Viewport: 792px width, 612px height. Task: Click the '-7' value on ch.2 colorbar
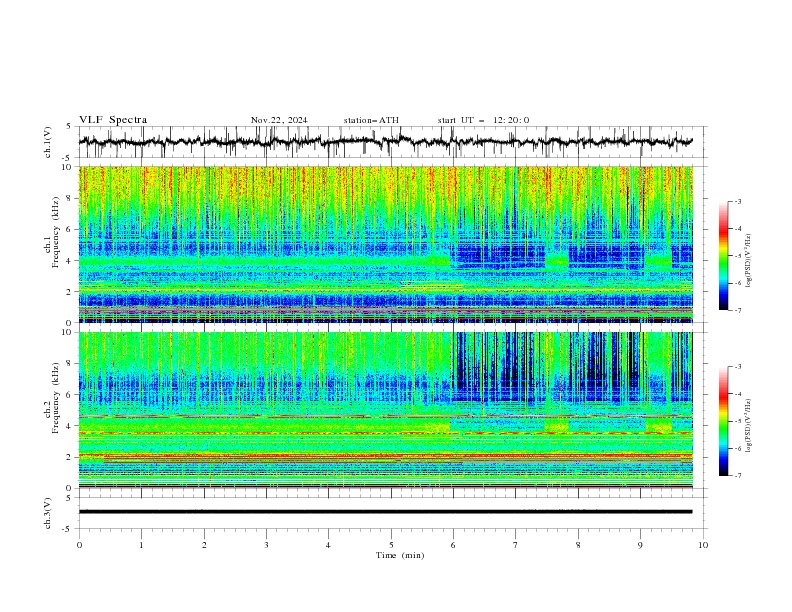click(x=737, y=476)
